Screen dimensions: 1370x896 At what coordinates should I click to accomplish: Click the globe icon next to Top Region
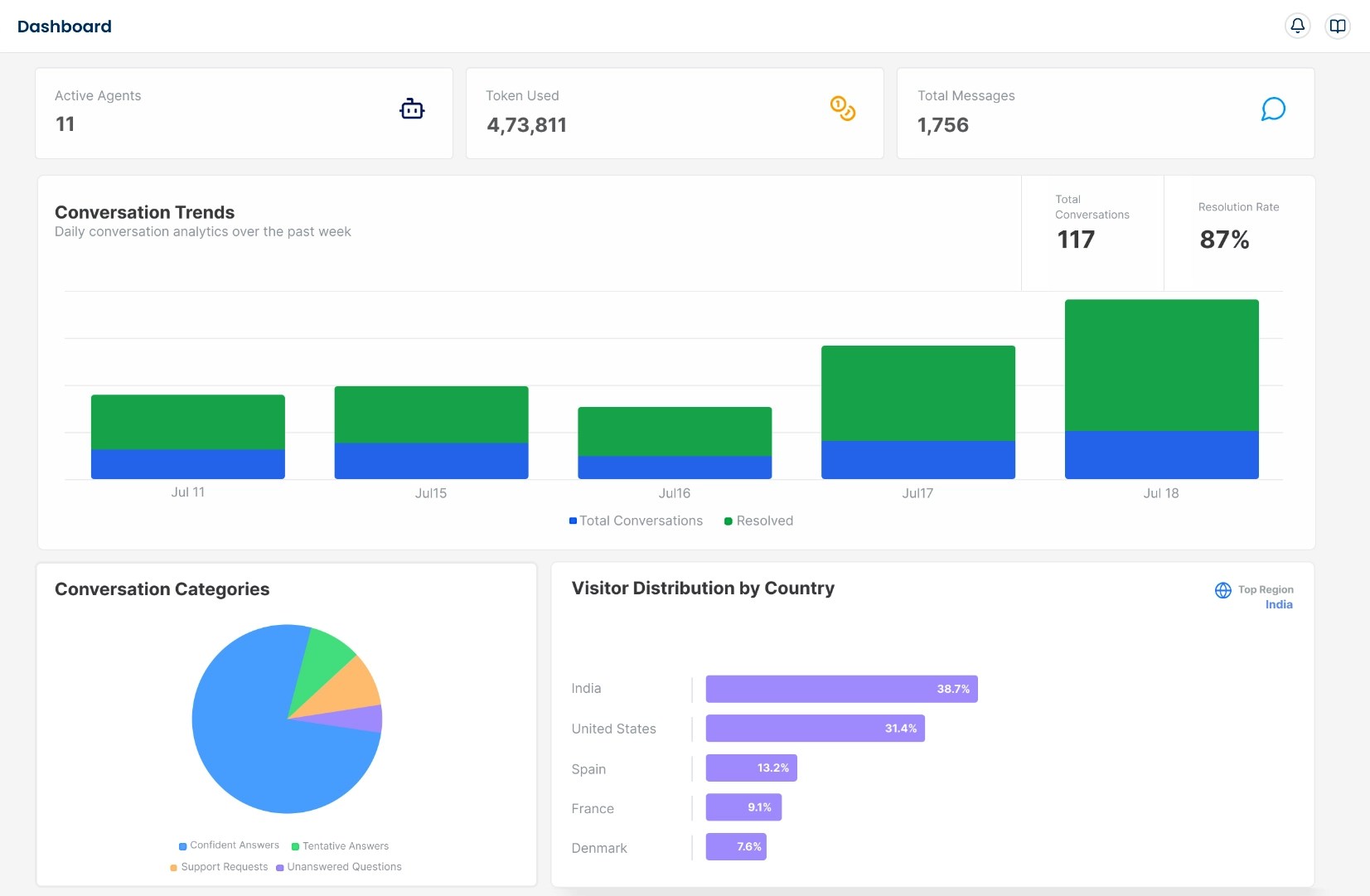click(x=1224, y=590)
